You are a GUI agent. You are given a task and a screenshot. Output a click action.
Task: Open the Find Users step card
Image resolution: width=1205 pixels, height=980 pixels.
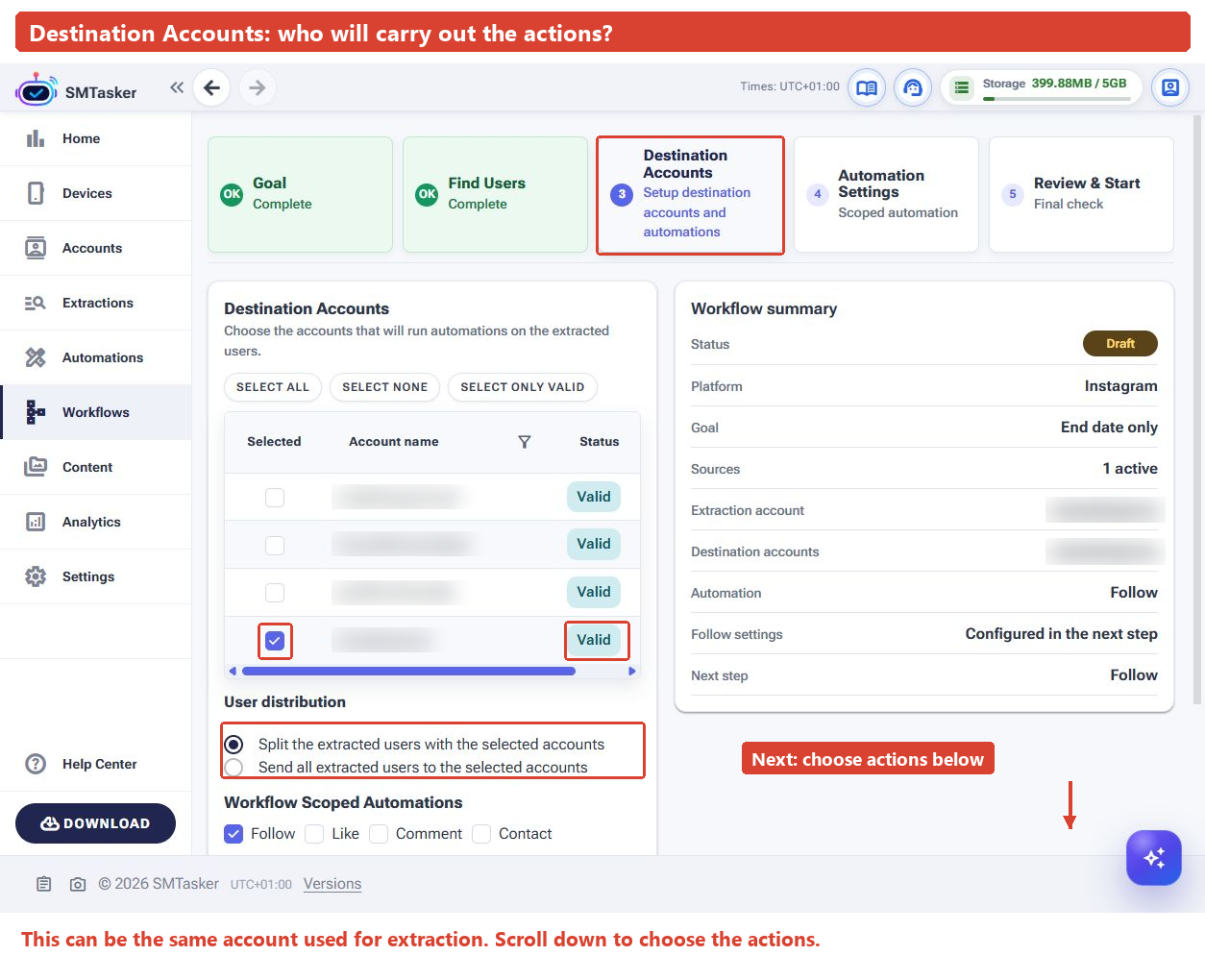point(495,194)
